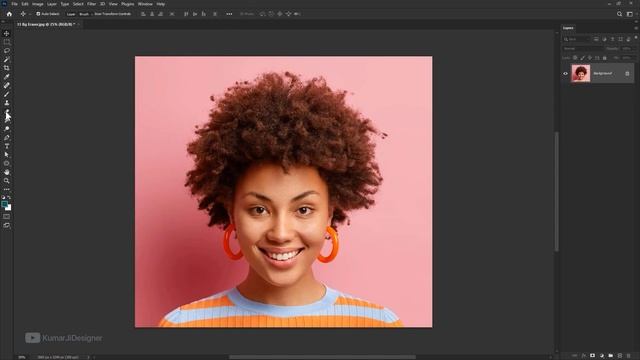
Task: Click Align top edges icon
Action: (x=186, y=14)
